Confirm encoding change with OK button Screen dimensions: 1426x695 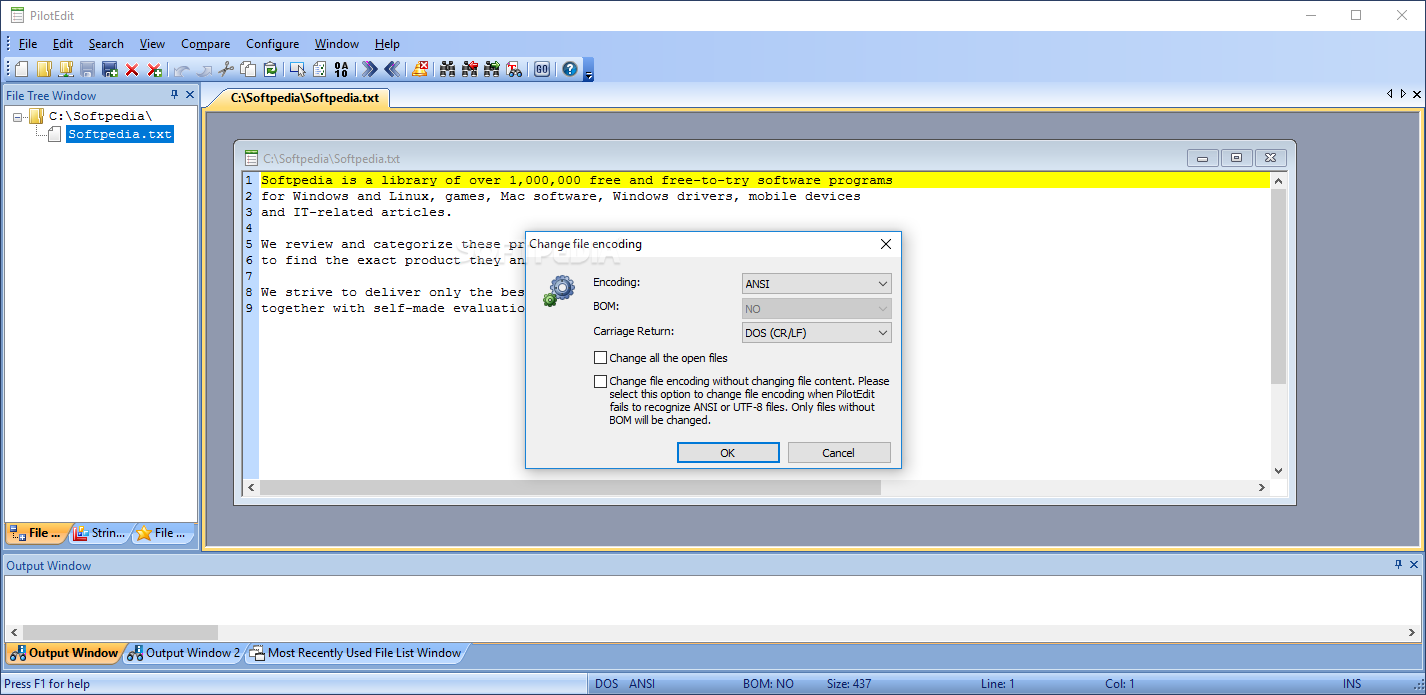[728, 453]
